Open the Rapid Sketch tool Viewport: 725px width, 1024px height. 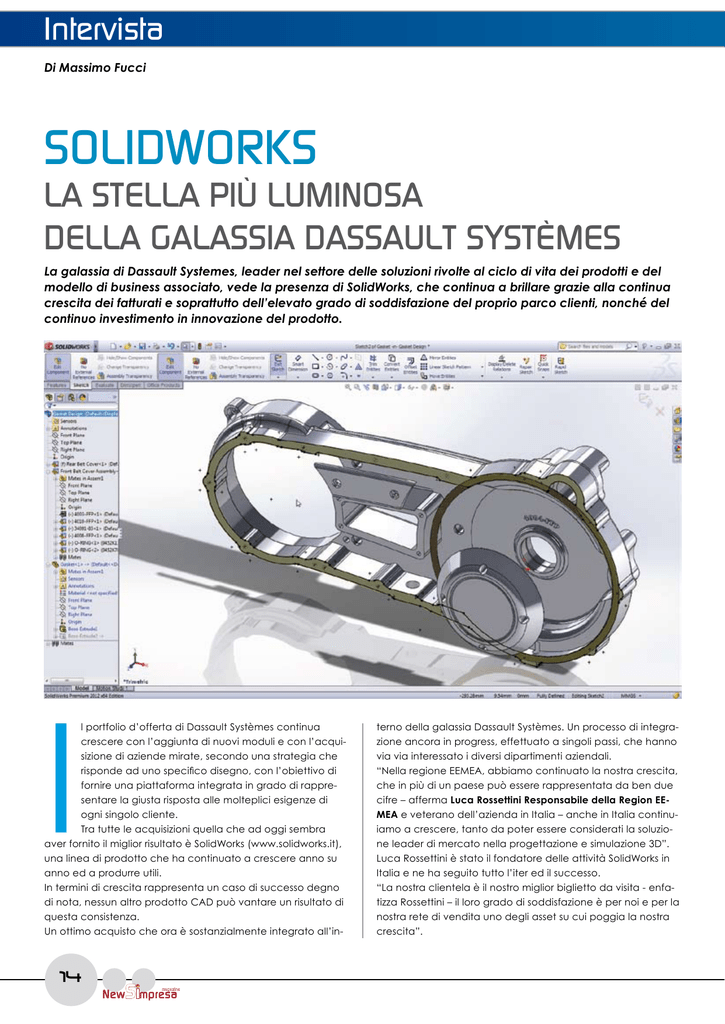click(x=559, y=364)
